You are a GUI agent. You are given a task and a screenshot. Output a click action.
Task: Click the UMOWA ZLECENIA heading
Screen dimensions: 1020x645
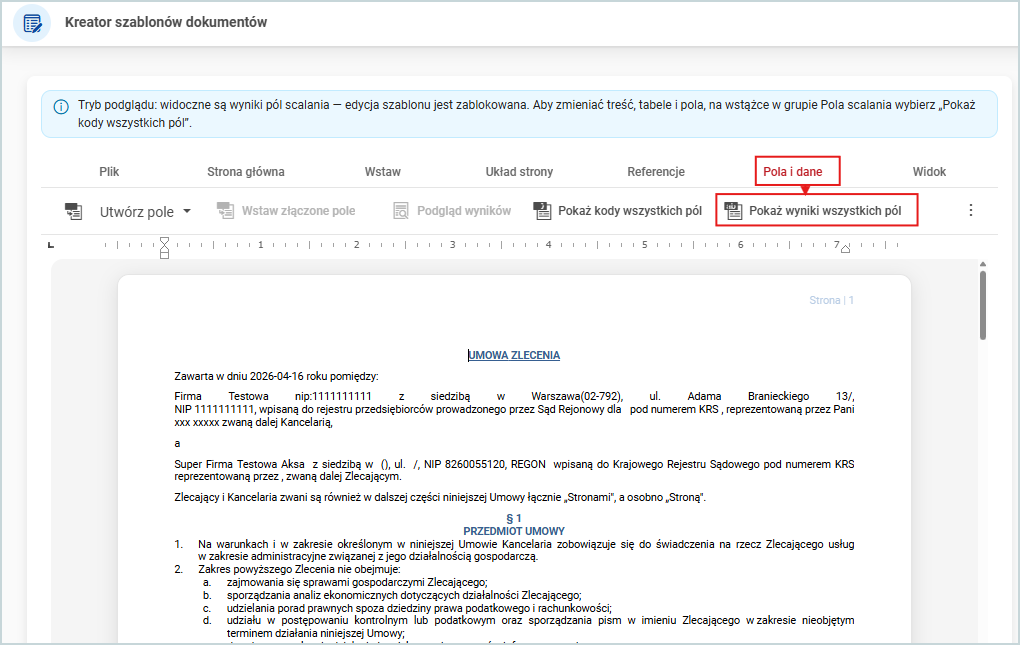pos(514,355)
